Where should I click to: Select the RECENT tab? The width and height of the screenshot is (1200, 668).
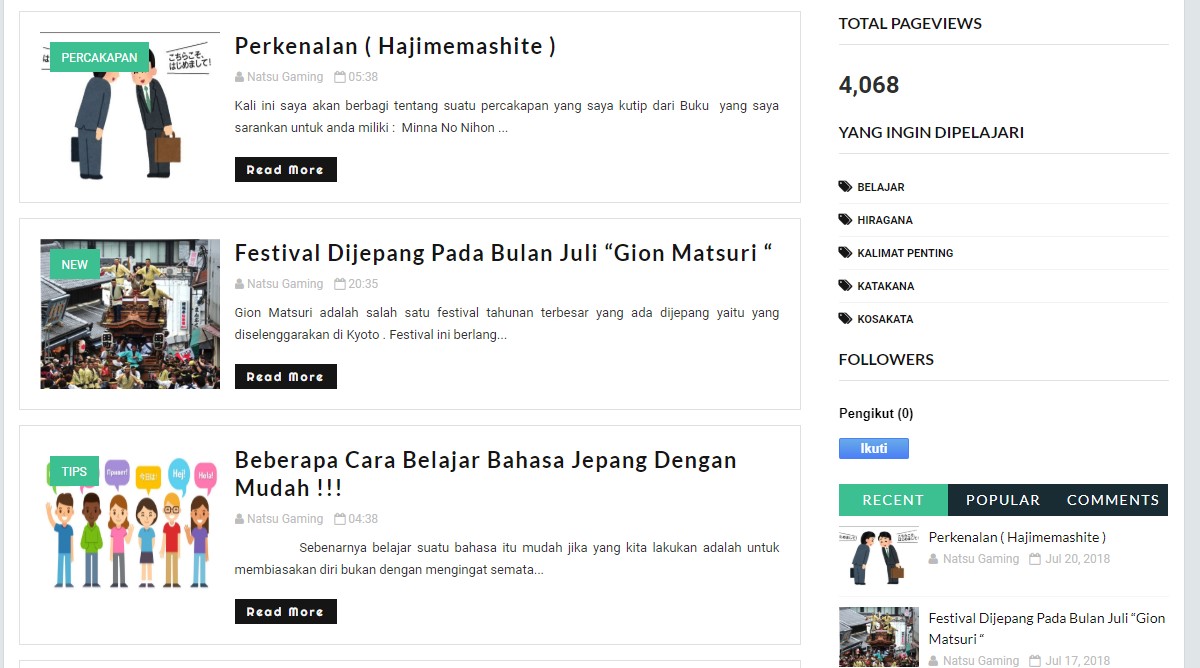892,499
